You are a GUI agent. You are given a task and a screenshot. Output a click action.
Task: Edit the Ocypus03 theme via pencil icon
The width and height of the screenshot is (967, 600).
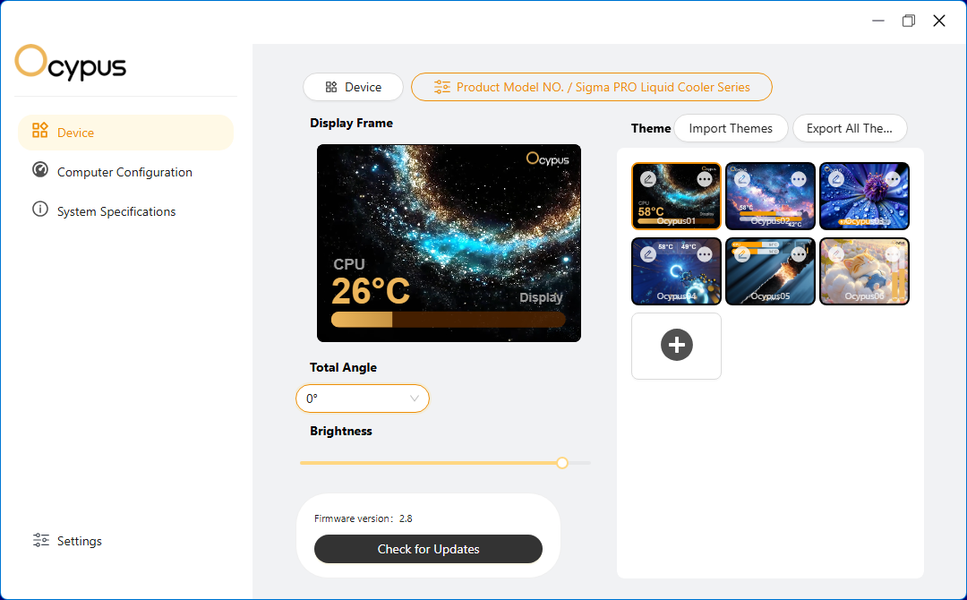pyautogui.click(x=836, y=179)
